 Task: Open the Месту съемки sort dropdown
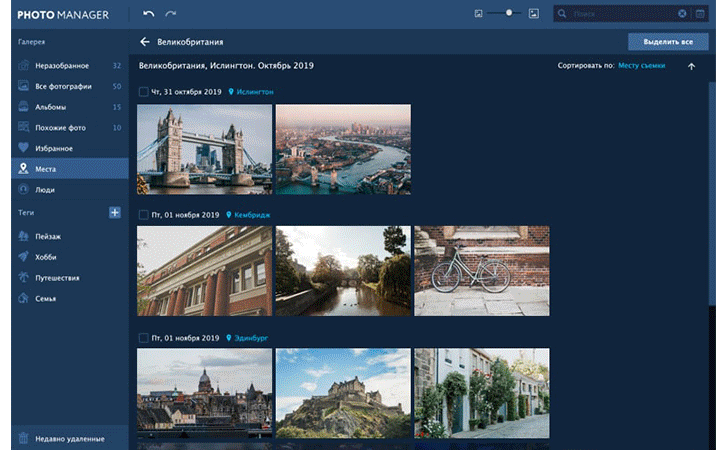[642, 66]
